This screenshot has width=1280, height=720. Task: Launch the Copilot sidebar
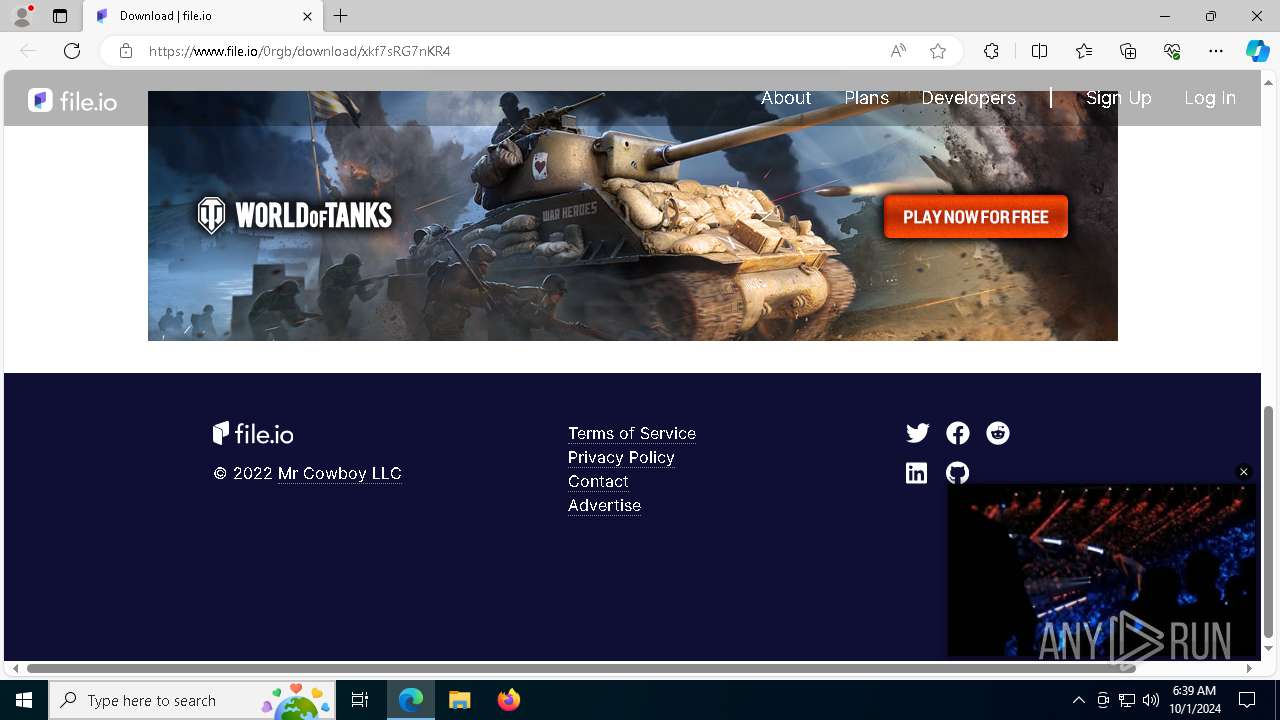(1257, 51)
